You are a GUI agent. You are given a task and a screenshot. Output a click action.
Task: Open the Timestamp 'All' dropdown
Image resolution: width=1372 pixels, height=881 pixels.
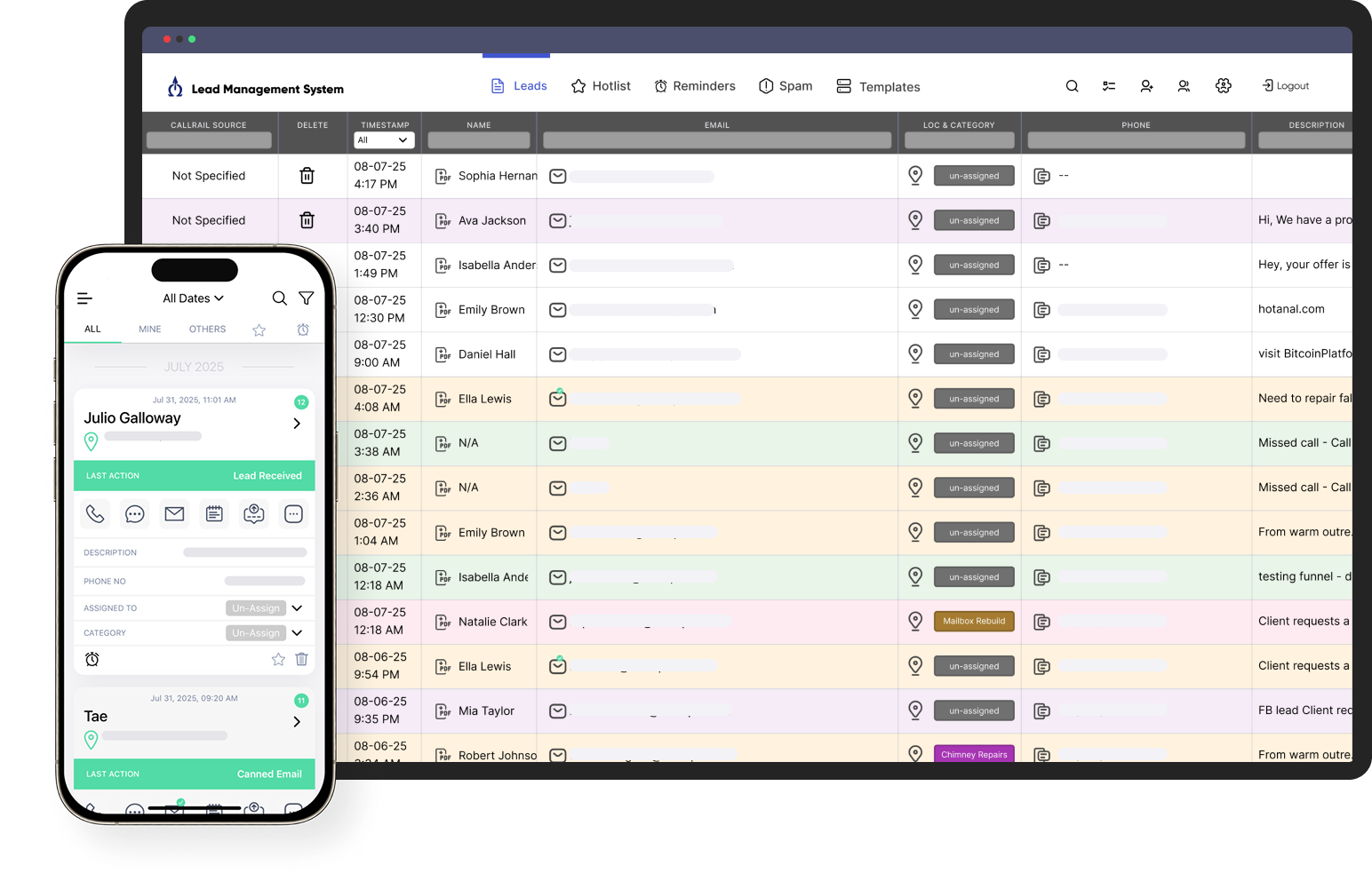384,140
